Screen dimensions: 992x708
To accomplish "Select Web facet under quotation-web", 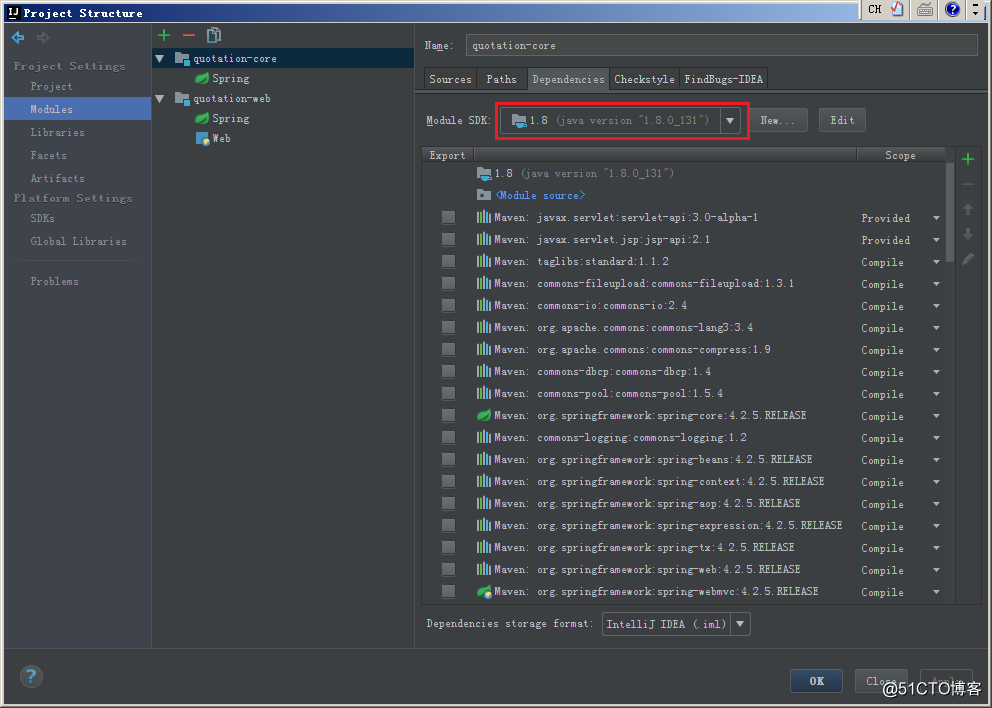I will (213, 139).
